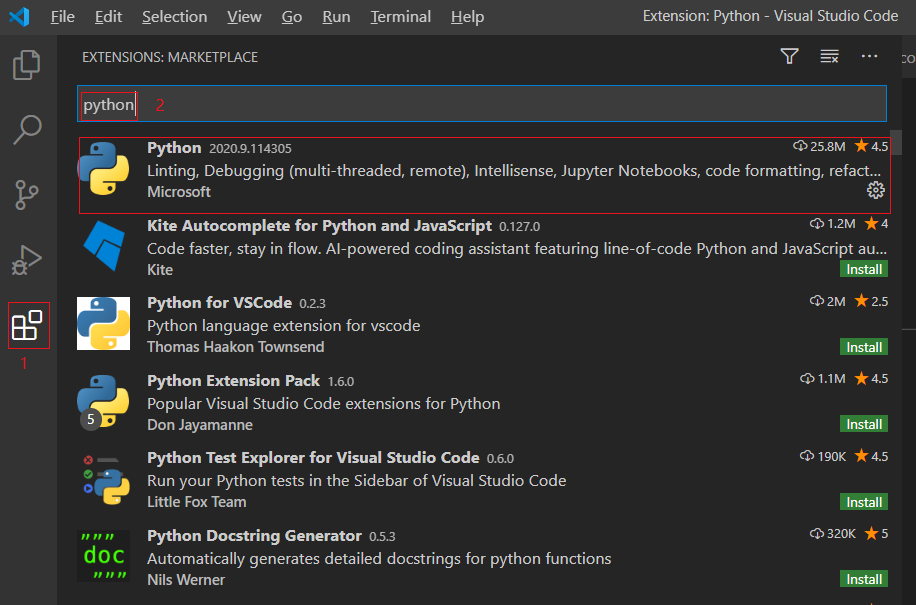916x605 pixels.
Task: Install the Python Extension Pack
Action: [863, 424]
